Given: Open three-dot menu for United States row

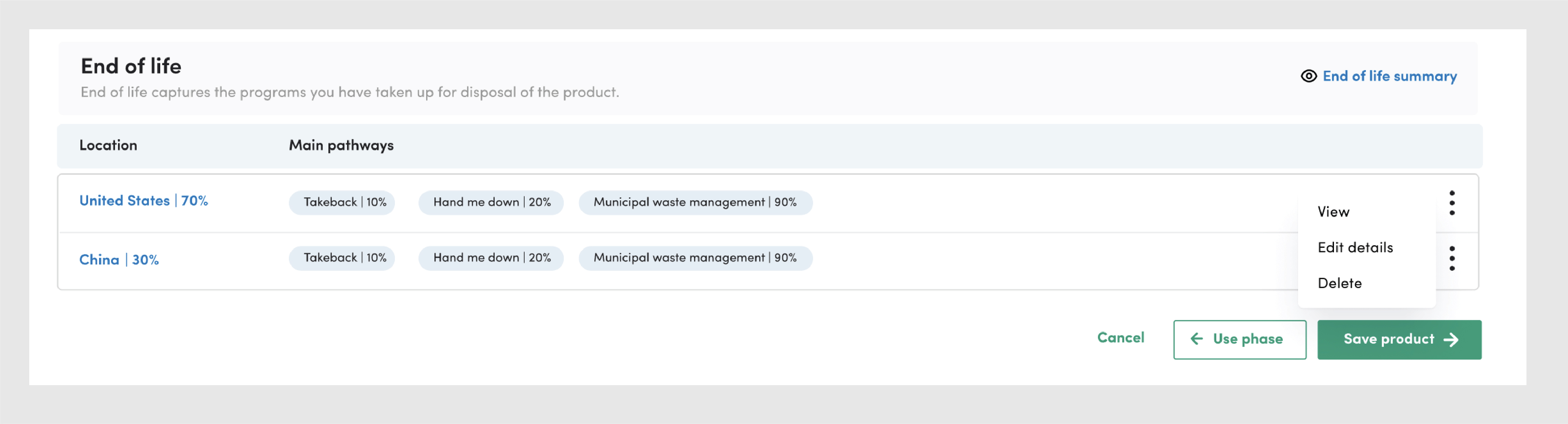Looking at the screenshot, I should 1452,203.
